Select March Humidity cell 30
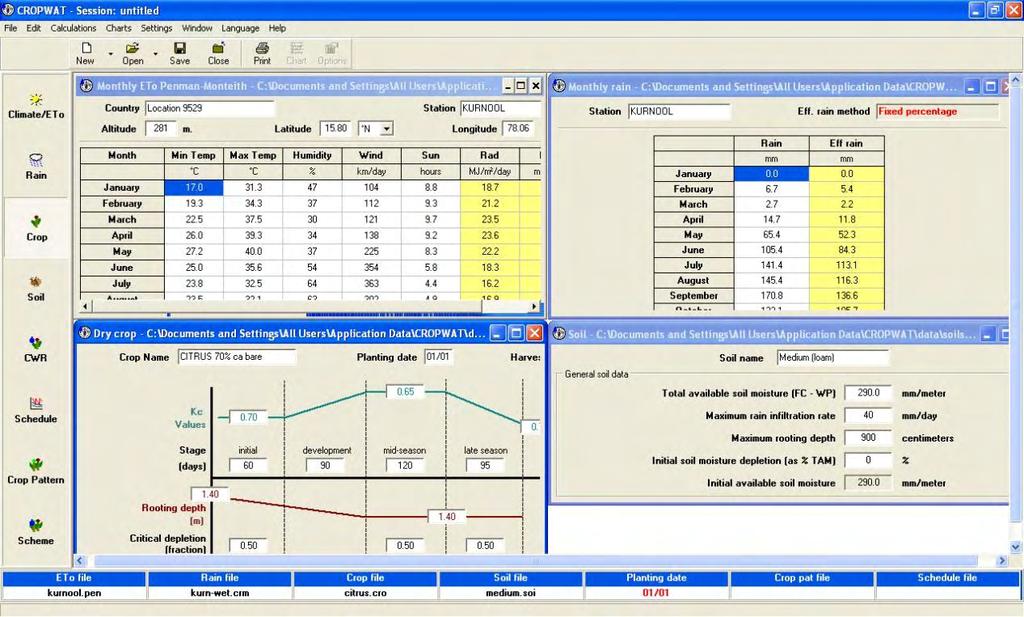Image resolution: width=1024 pixels, height=617 pixels. tap(312, 219)
